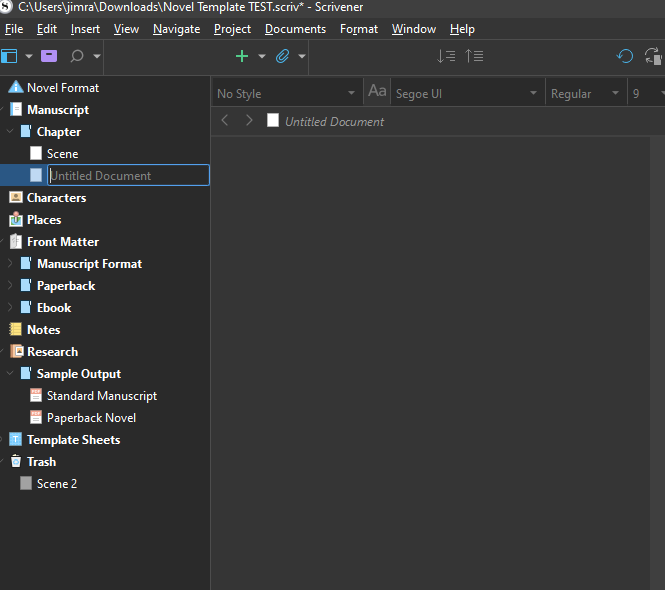Click the View layout panel icon
665x590 pixels.
coord(9,56)
